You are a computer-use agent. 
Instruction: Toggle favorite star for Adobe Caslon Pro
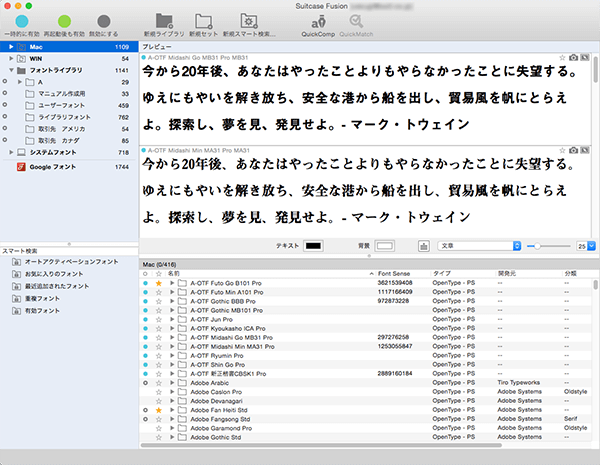pyautogui.click(x=158, y=392)
